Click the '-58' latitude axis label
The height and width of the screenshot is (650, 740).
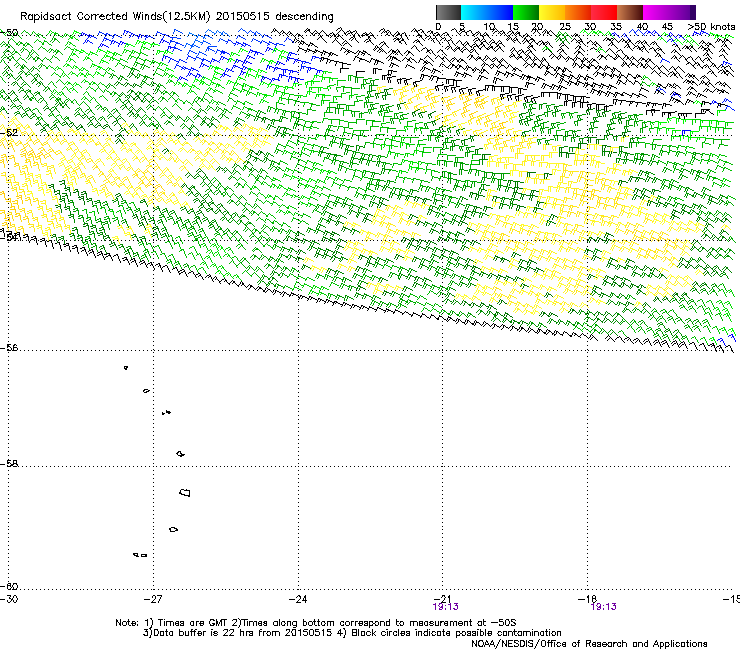click(9, 464)
